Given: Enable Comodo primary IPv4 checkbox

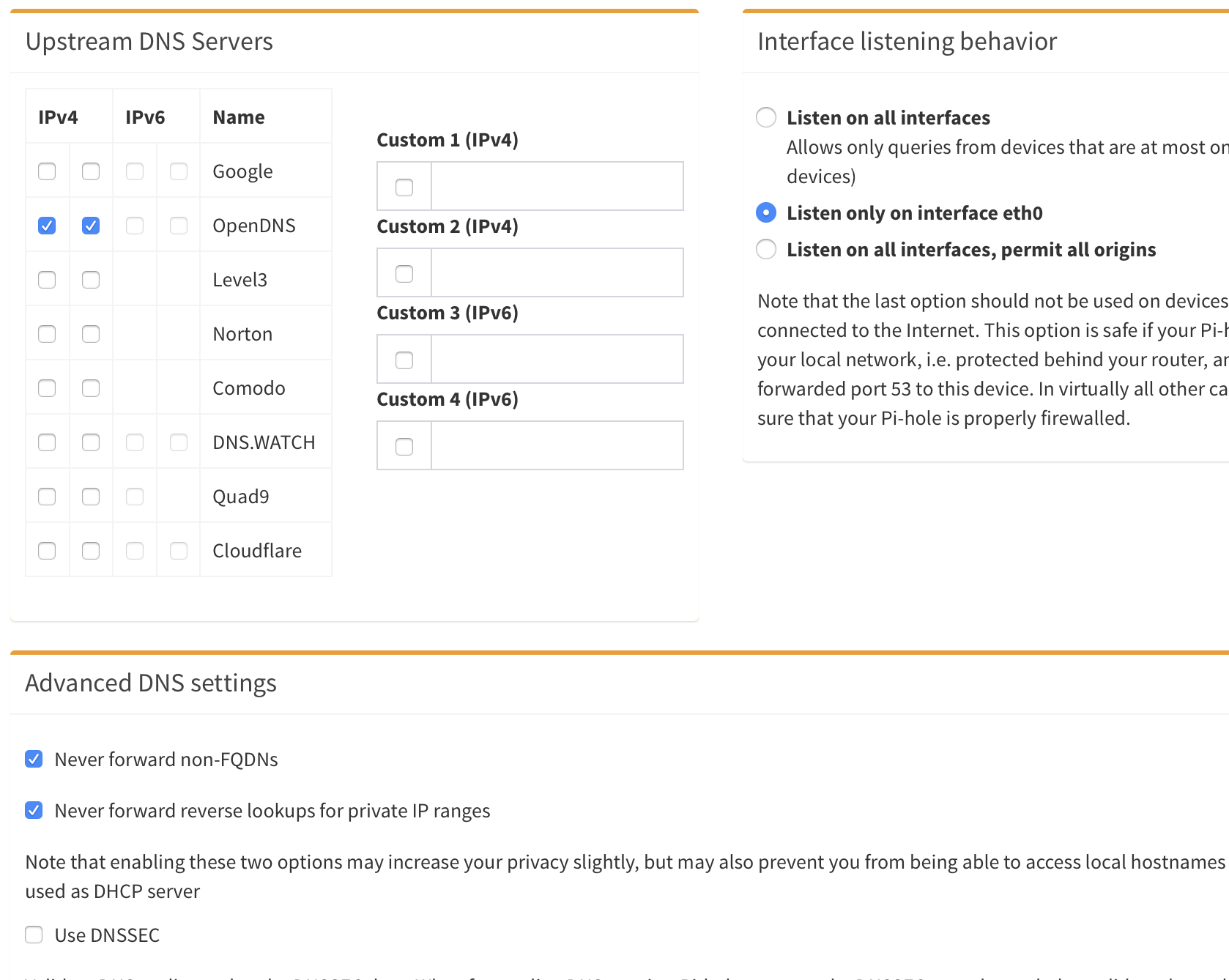Looking at the screenshot, I should pos(47,388).
